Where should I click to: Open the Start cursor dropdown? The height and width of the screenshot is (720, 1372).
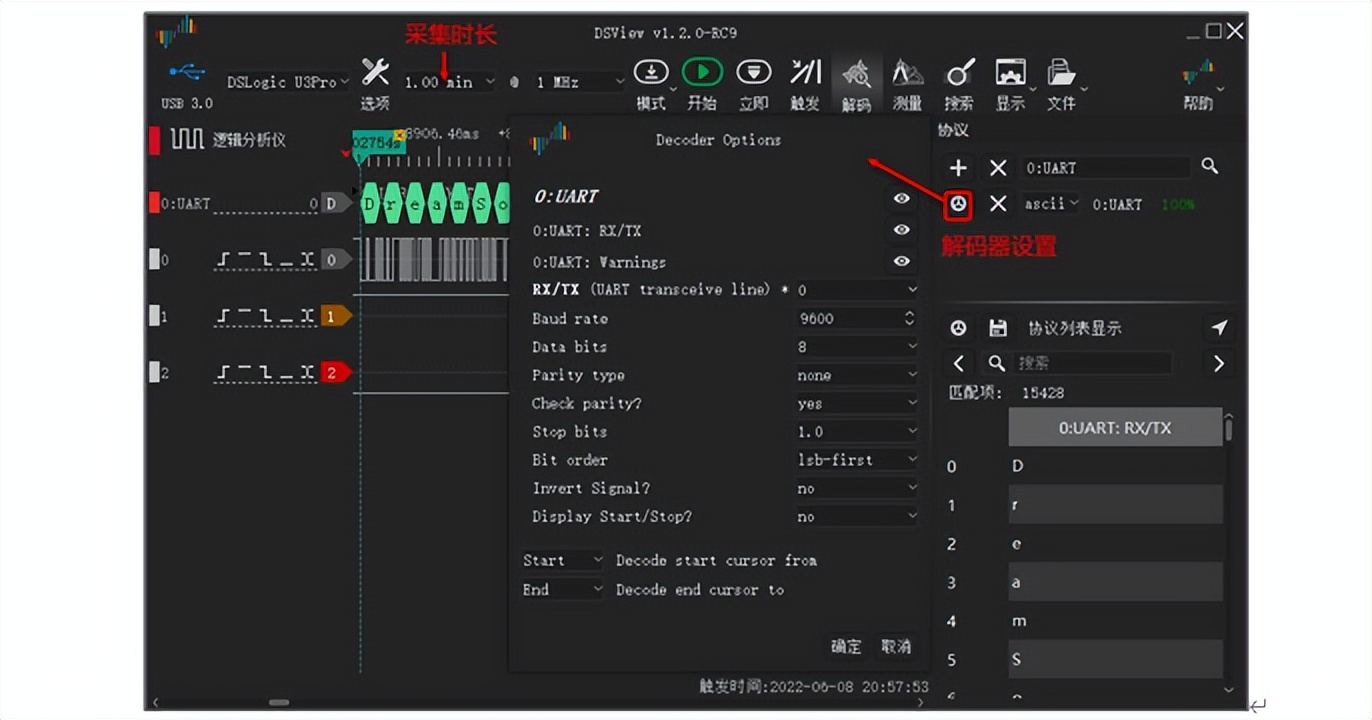(563, 560)
